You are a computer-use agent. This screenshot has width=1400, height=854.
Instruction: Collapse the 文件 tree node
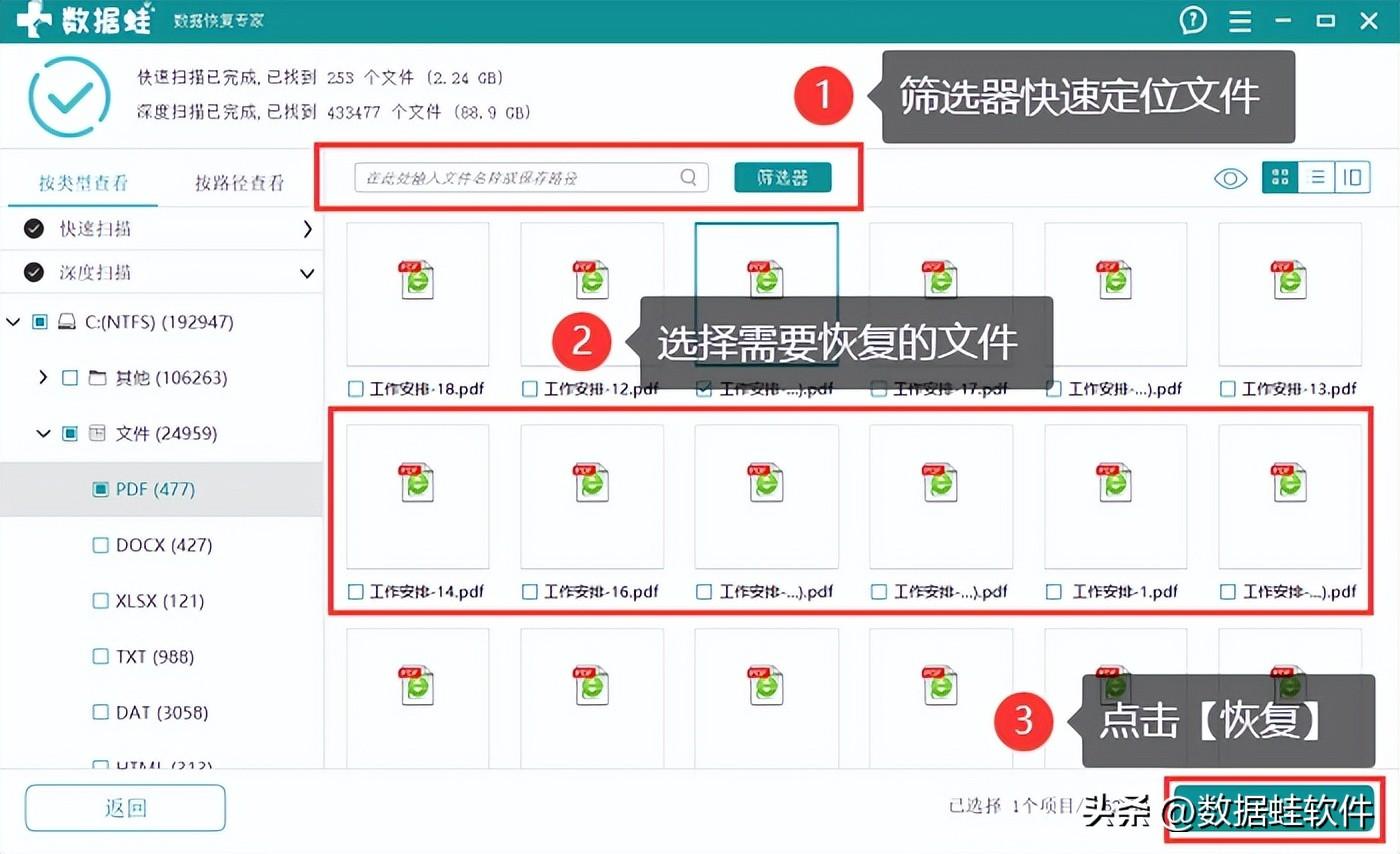[x=43, y=434]
